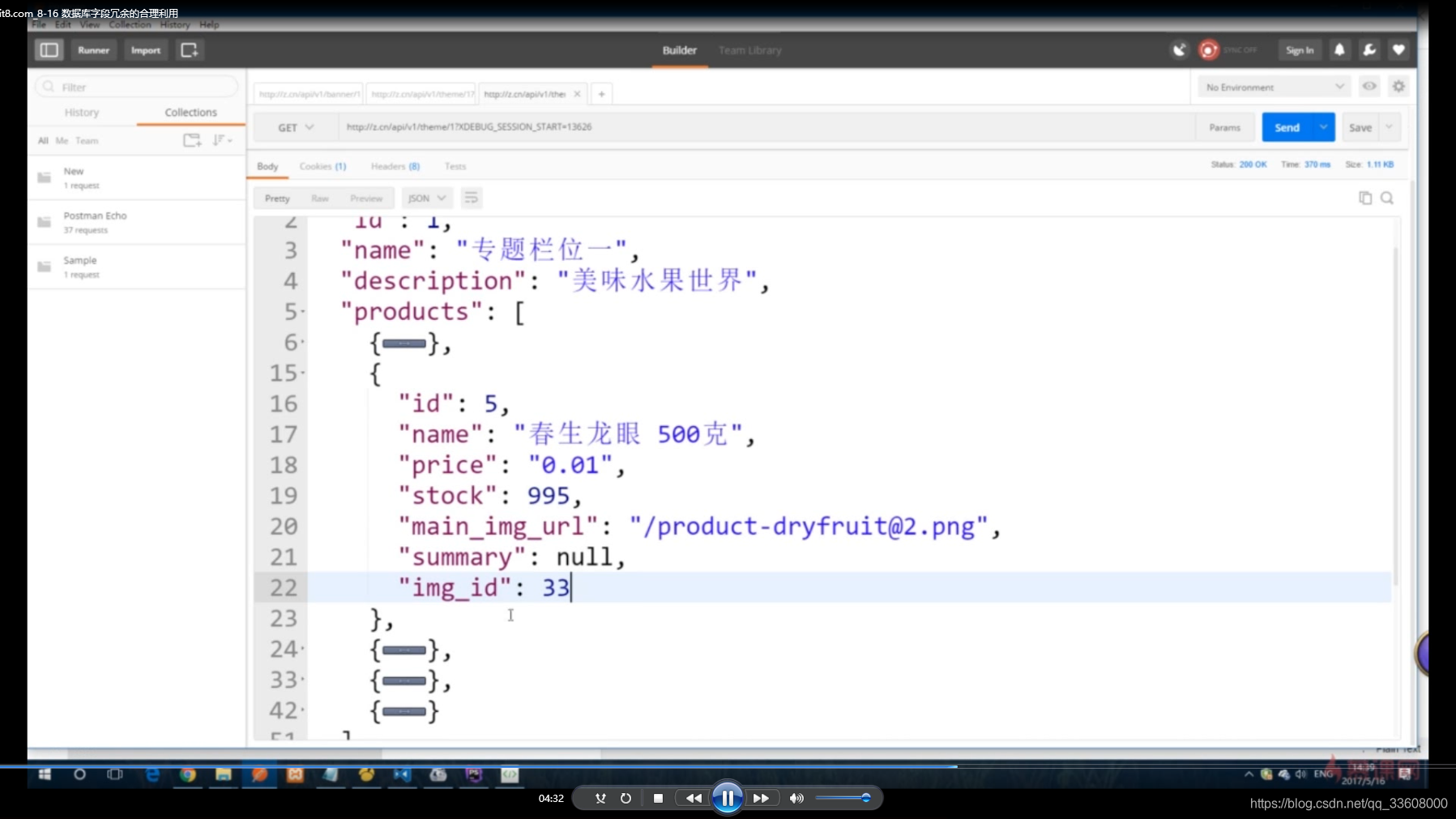Click the satellite interceptor icon
The height and width of the screenshot is (819, 1456).
[x=1179, y=50]
